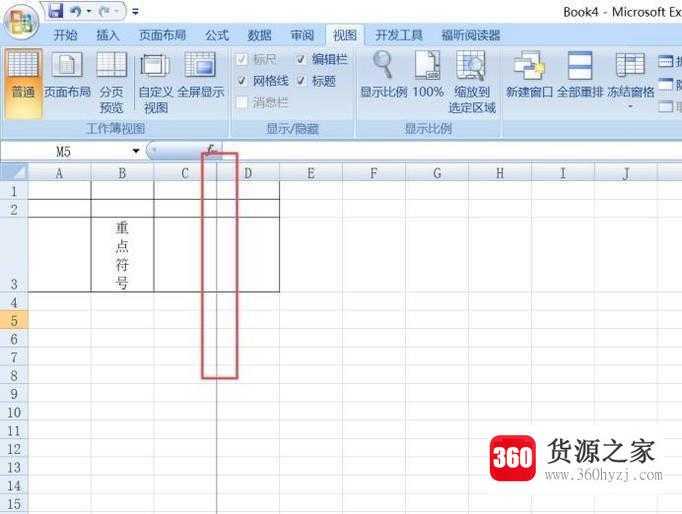Select column D header
The height and width of the screenshot is (514, 682).
click(248, 173)
